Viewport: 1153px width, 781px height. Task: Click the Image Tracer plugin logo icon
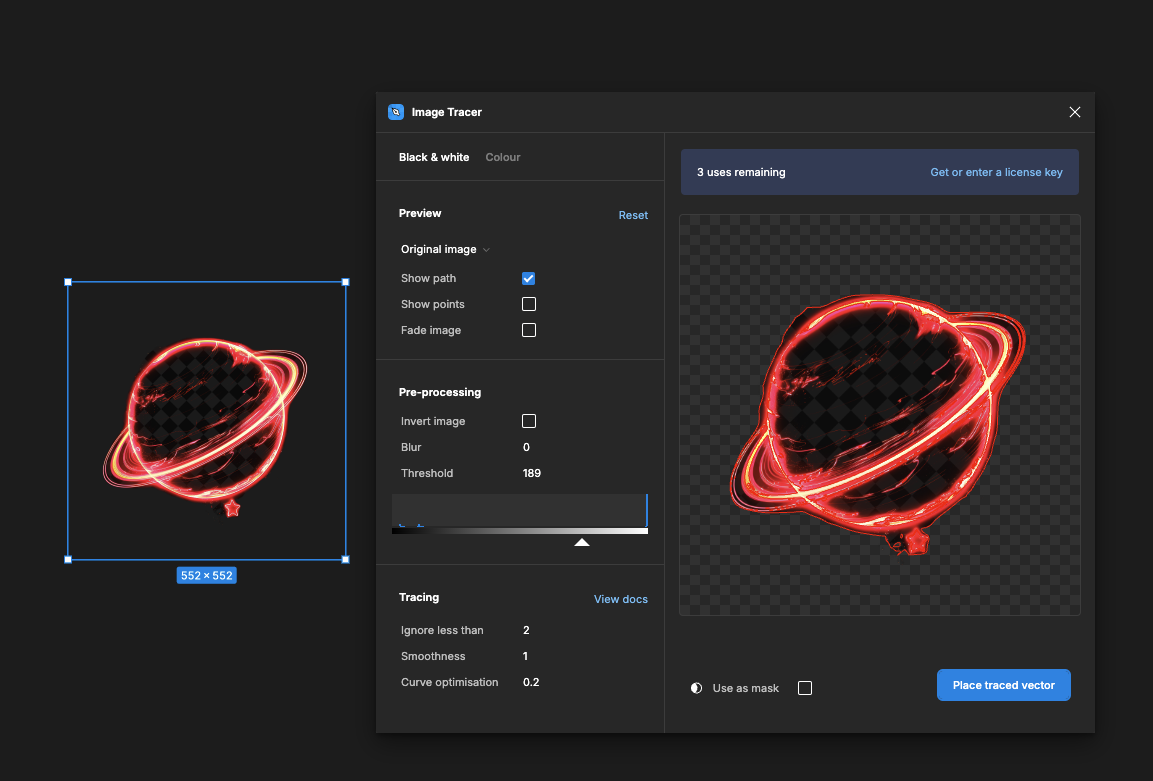tap(396, 112)
